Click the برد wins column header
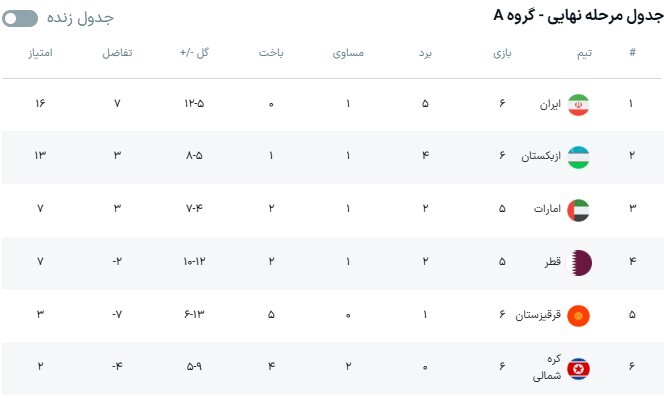The image size is (664, 398). [x=425, y=53]
